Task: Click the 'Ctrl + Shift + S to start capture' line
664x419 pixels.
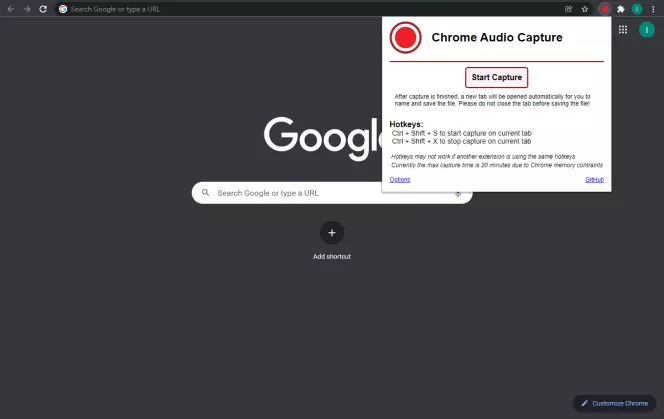Action: pyautogui.click(x=462, y=133)
